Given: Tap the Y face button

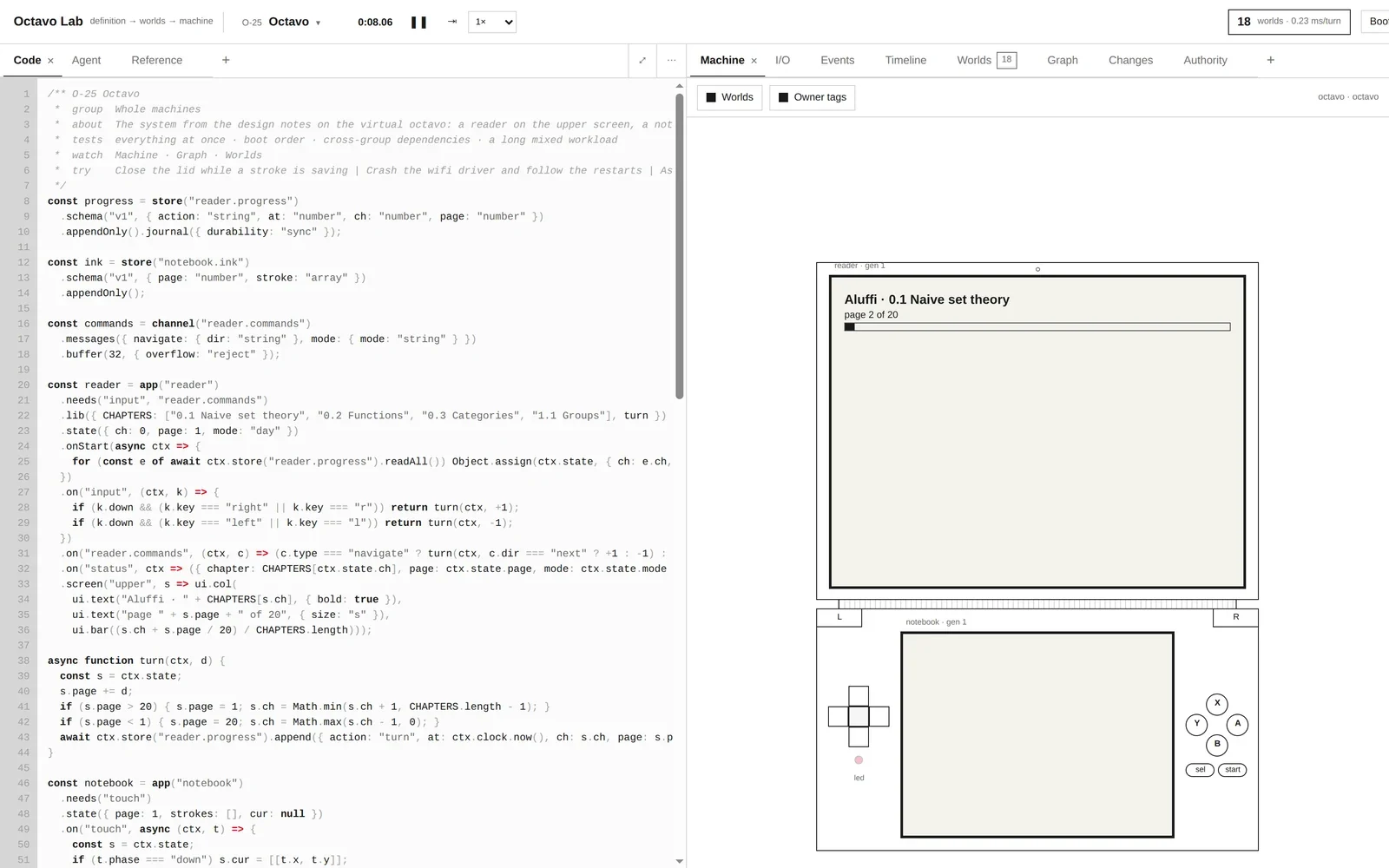Looking at the screenshot, I should [1197, 724].
